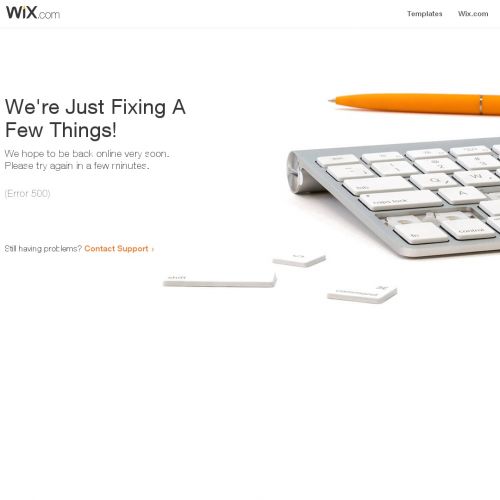The image size is (500, 500).
Task: Click the small detached key above shift
Action: coord(299,260)
